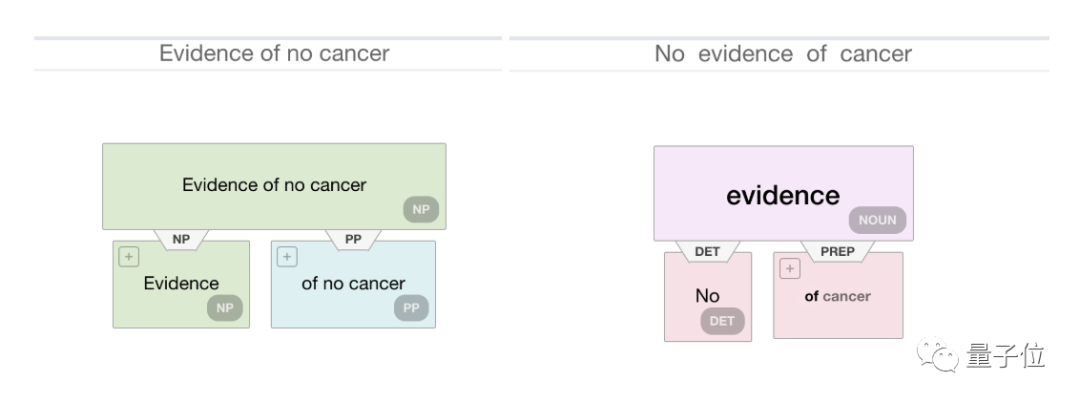This screenshot has width=1080, height=403.
Task: Select the NP connector label tab
Action: [x=181, y=240]
